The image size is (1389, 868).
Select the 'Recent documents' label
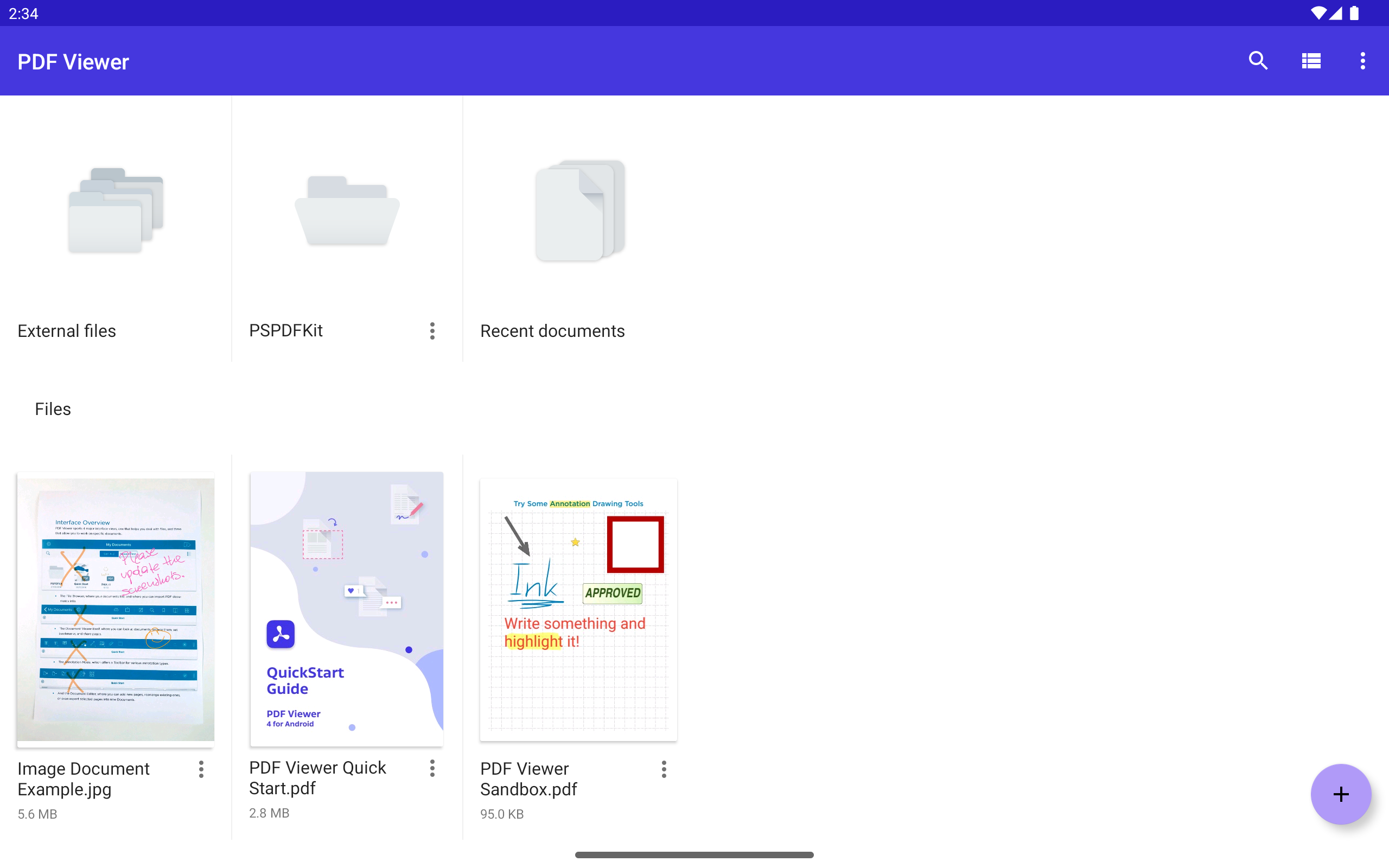point(552,331)
